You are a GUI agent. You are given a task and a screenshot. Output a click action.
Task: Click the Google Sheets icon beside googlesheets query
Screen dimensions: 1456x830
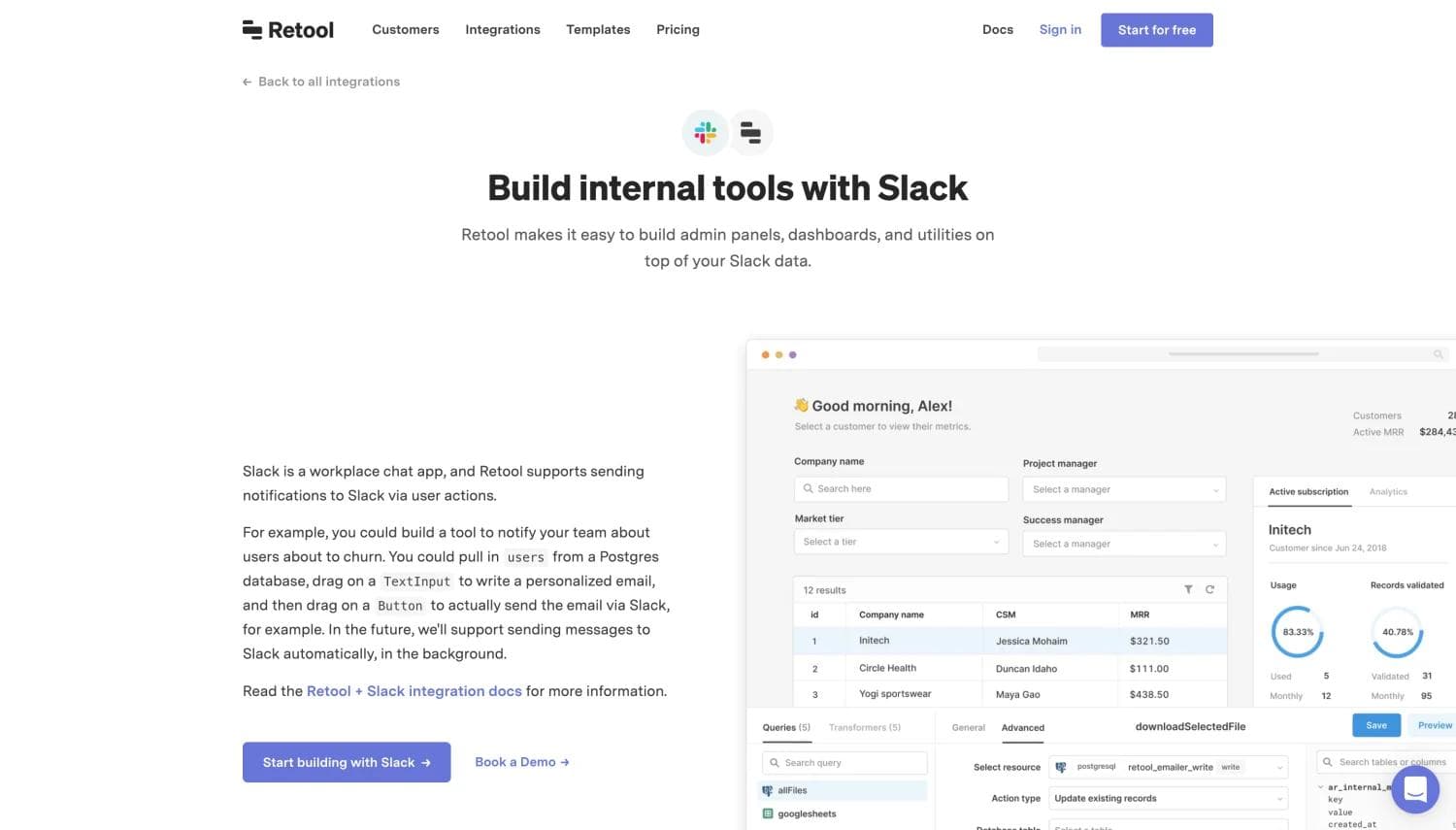pos(767,813)
